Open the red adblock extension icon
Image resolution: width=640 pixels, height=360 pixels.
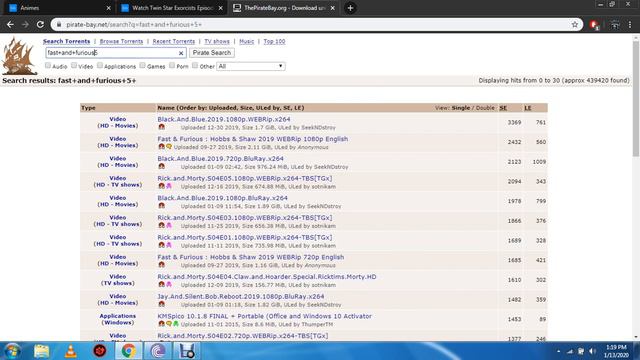click(594, 25)
